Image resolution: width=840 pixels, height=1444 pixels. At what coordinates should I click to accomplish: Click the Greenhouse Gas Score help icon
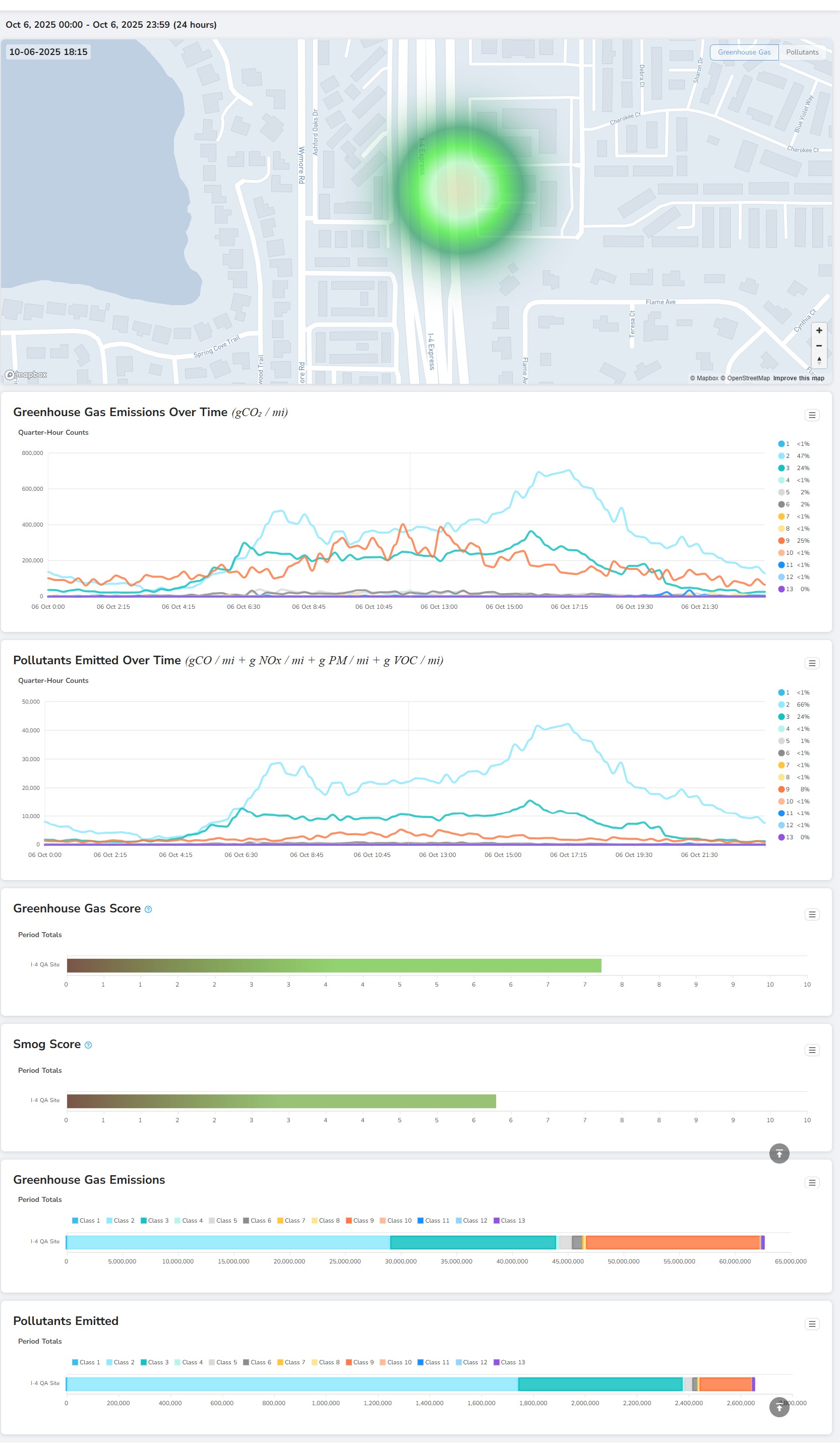[148, 909]
